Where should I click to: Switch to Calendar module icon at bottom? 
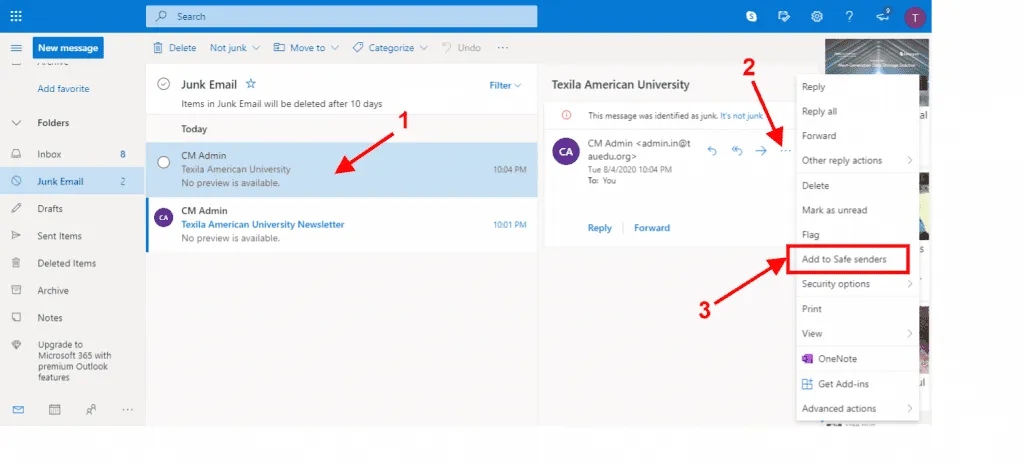pyautogui.click(x=55, y=409)
